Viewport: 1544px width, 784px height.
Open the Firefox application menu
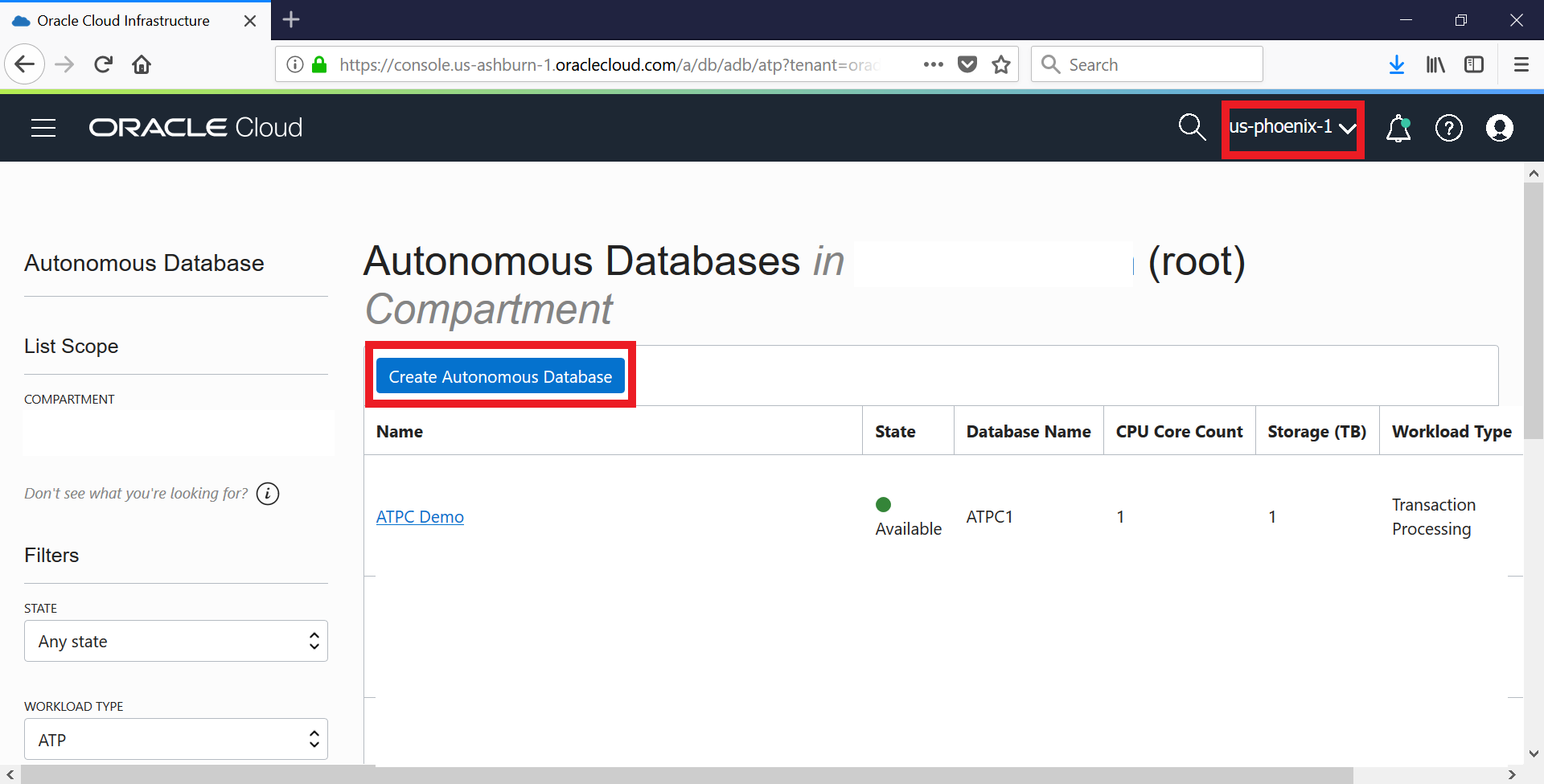pos(1521,65)
